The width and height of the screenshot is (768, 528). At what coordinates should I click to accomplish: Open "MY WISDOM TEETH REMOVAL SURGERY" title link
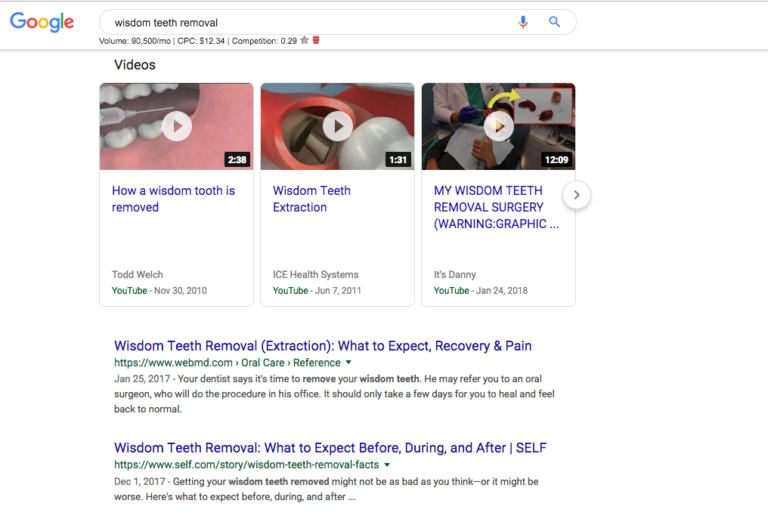(x=496, y=207)
